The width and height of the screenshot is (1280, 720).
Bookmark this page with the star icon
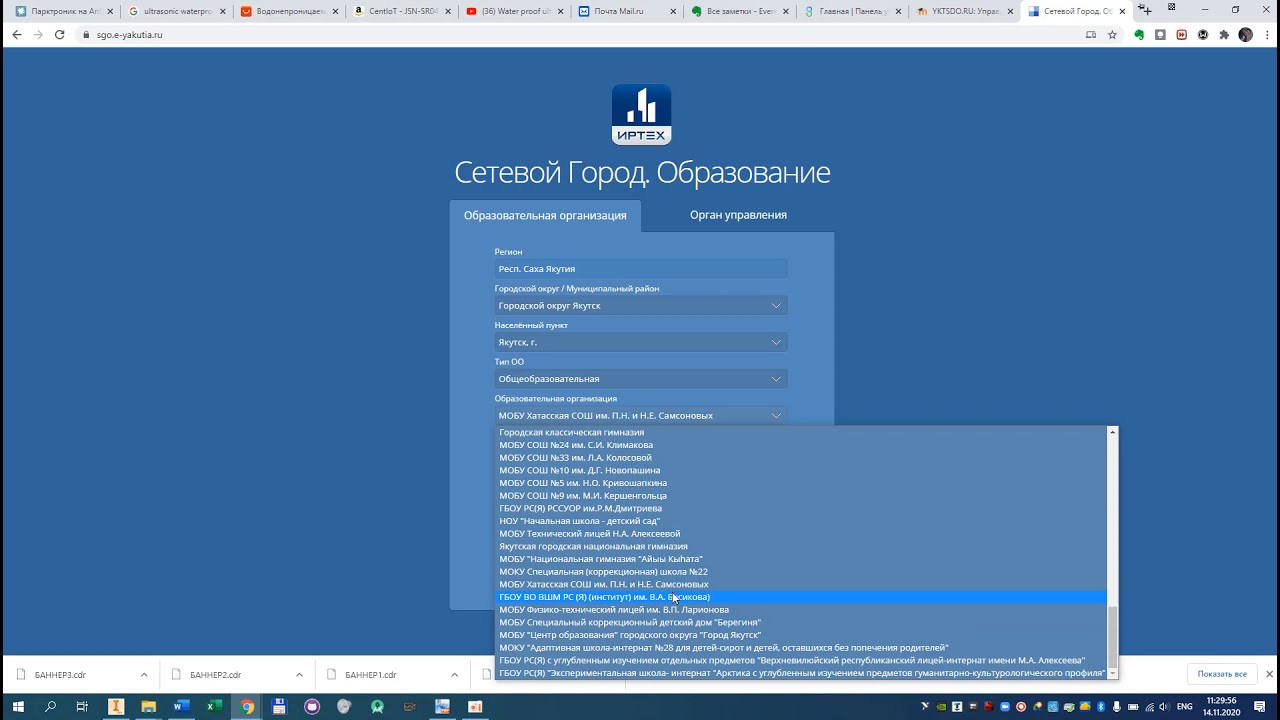point(1112,34)
